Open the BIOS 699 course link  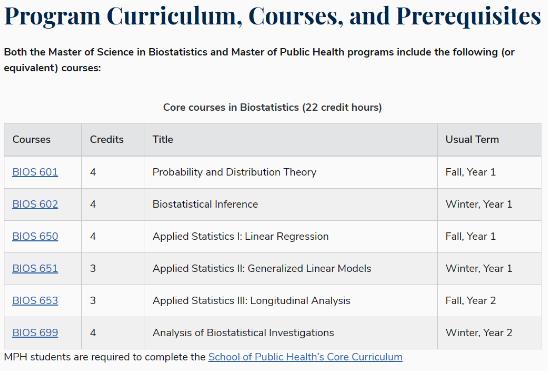pos(35,333)
